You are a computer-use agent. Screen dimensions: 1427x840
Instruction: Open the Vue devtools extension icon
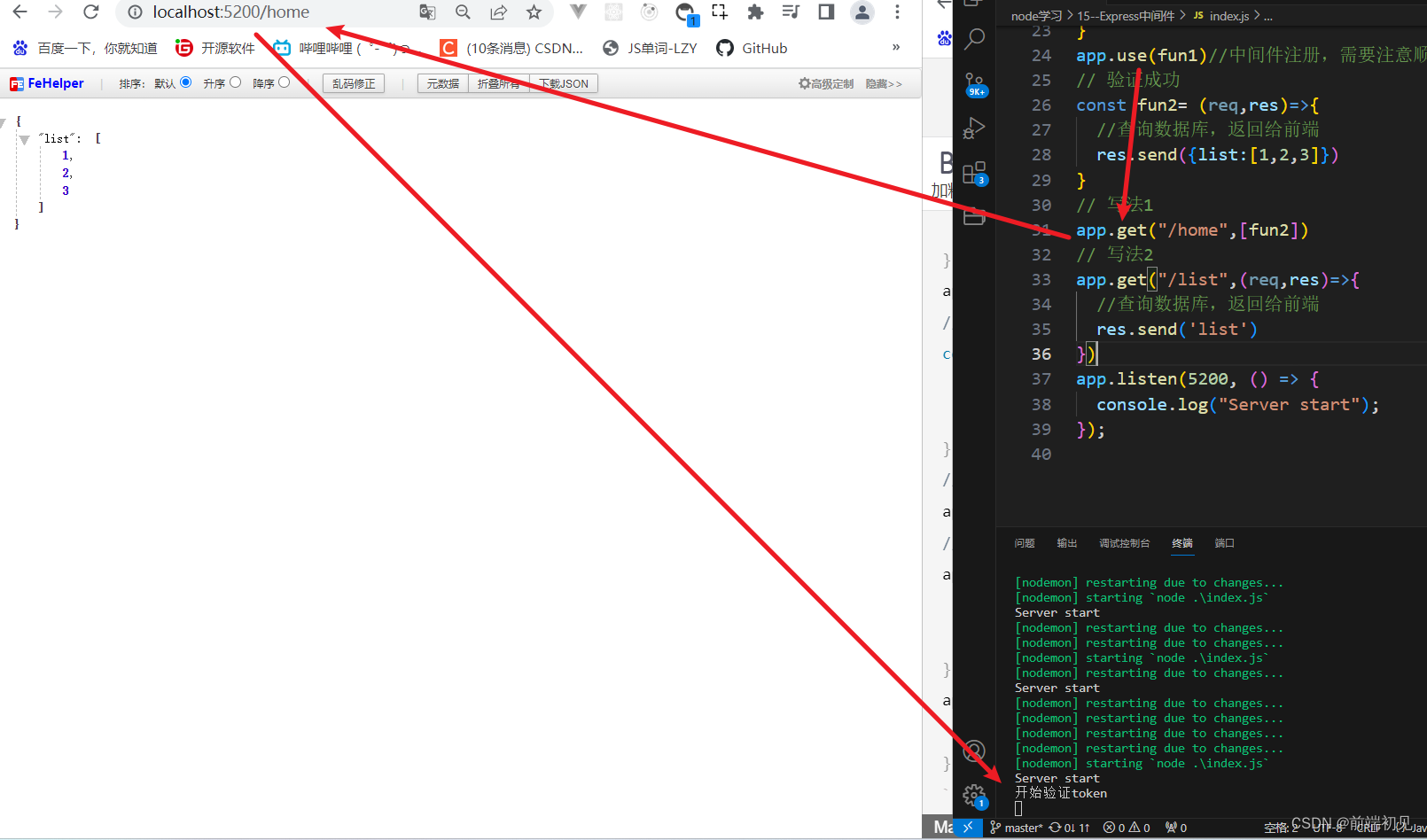tap(578, 12)
